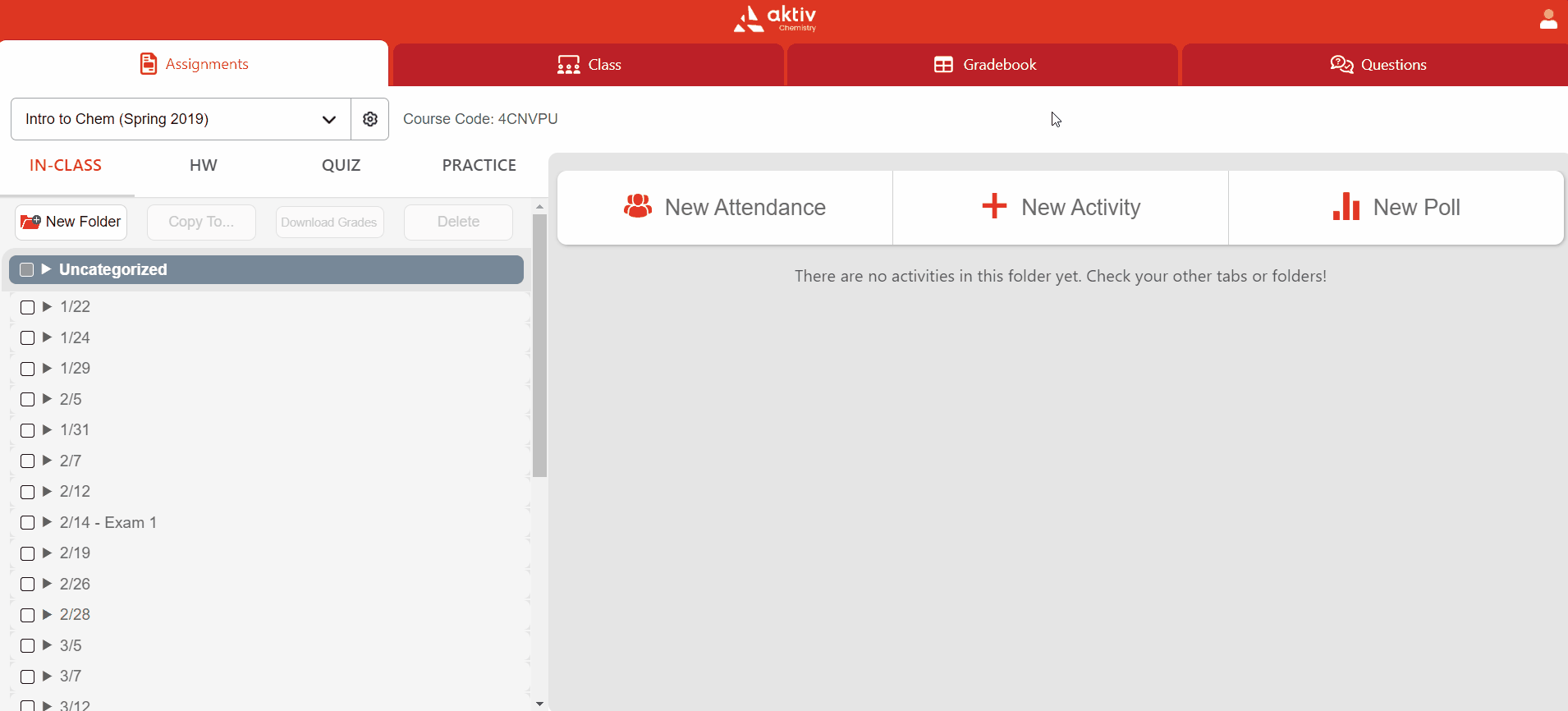Click the aktiv Chemistry logo

coord(775,19)
